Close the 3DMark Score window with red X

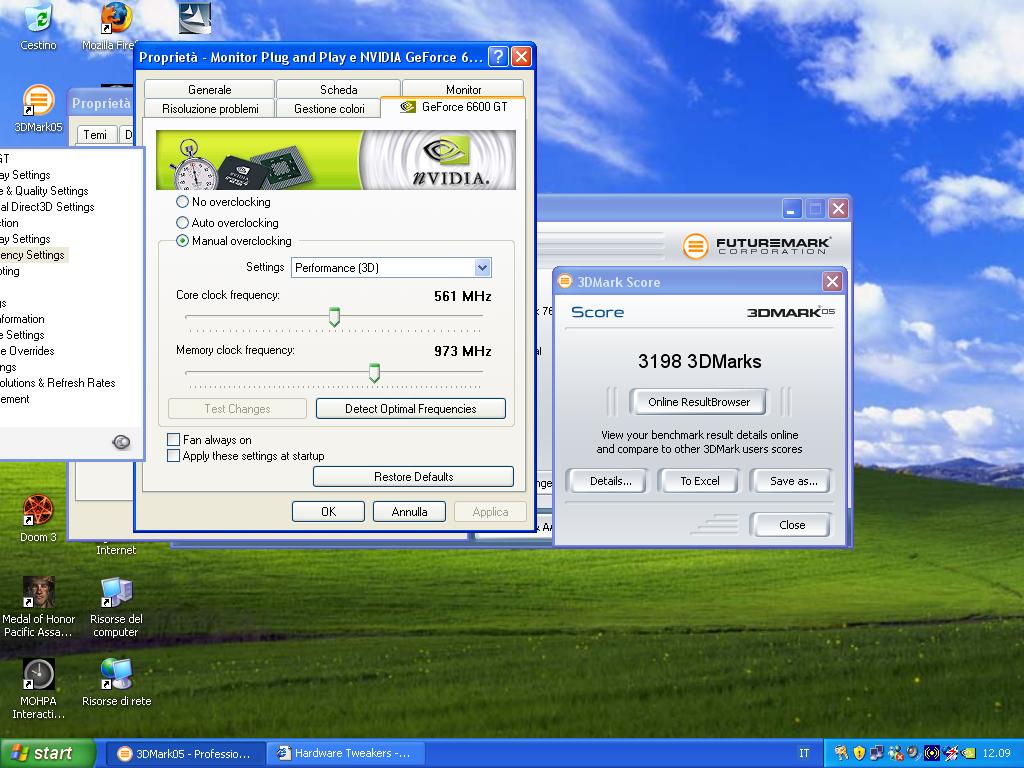pyautogui.click(x=831, y=281)
